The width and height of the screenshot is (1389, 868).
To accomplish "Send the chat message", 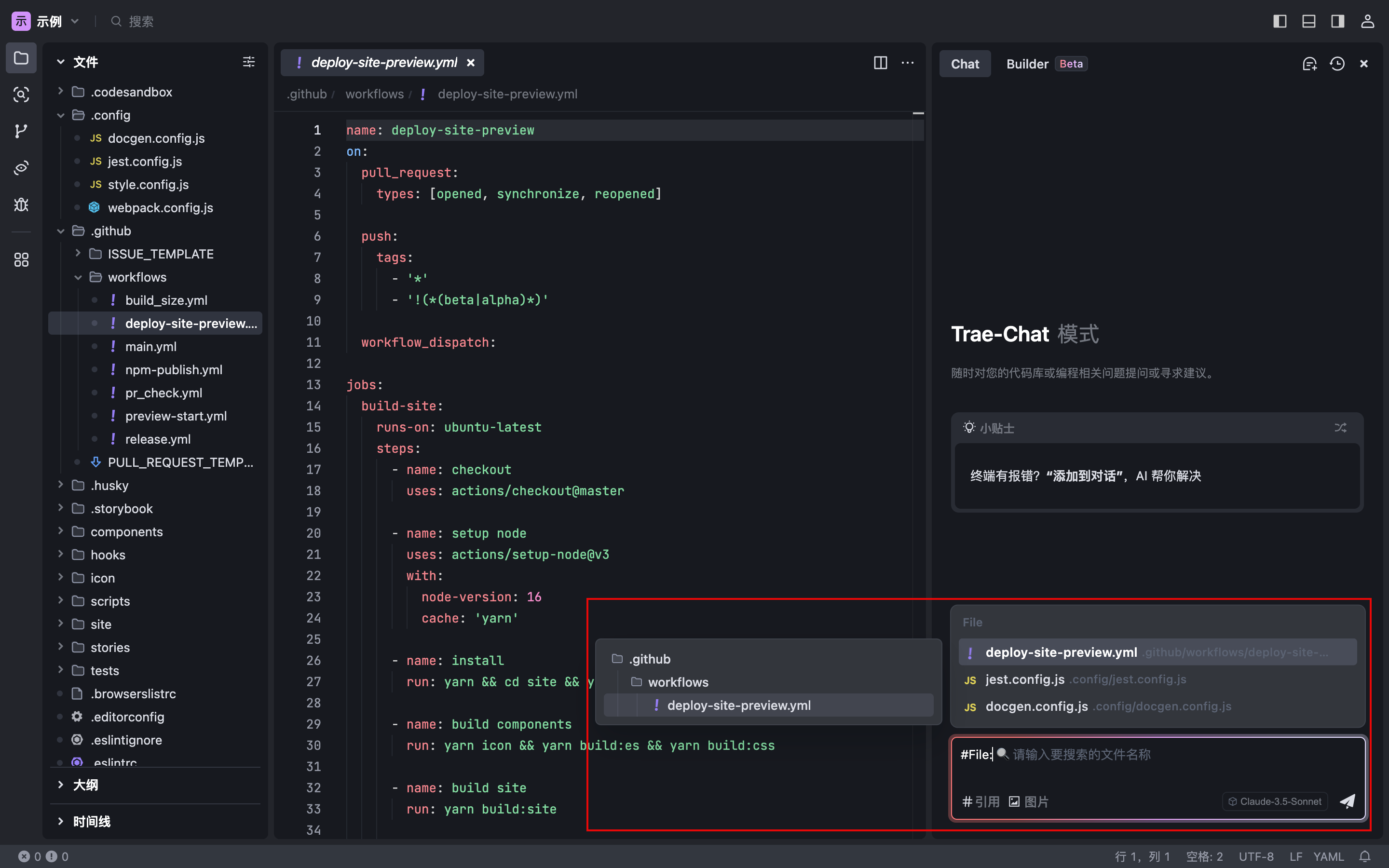I will pos(1347,801).
